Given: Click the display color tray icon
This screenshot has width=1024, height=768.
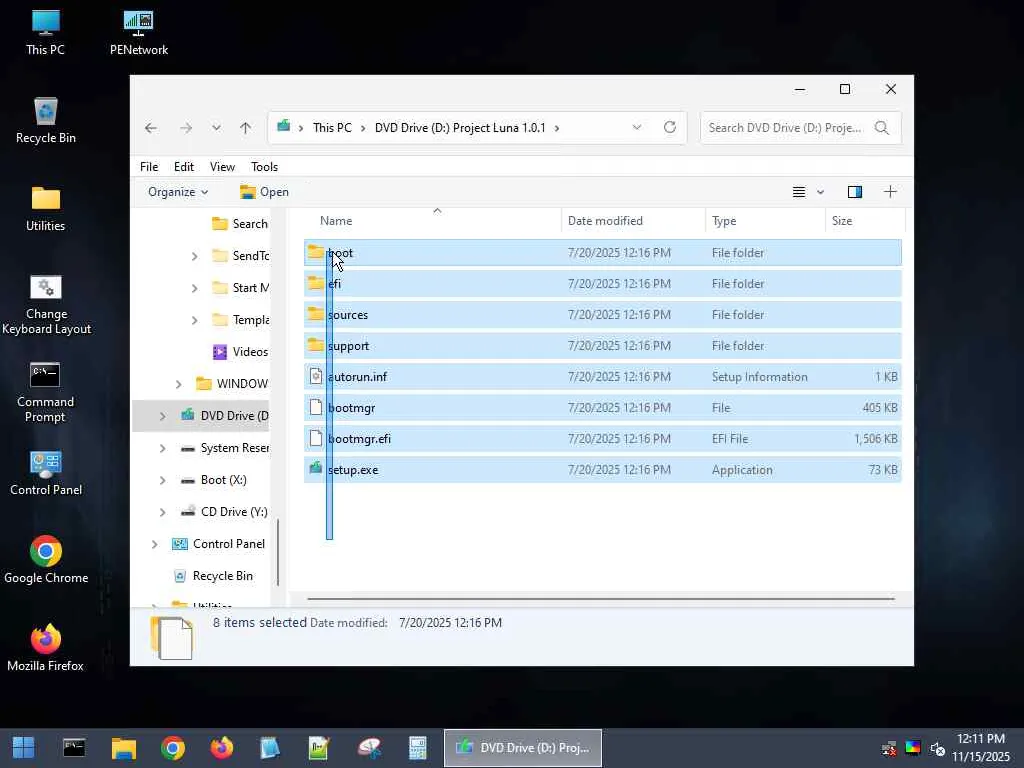Looking at the screenshot, I should 913,748.
